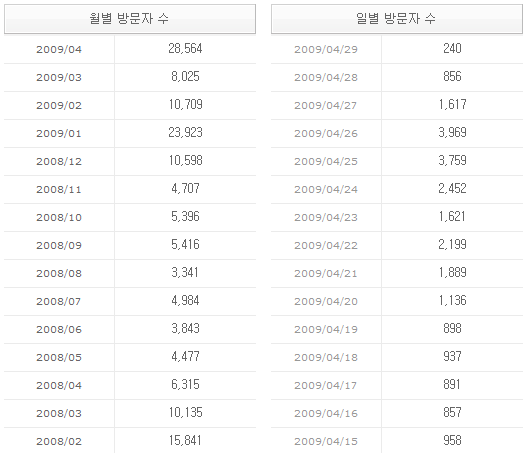529x453 pixels.
Task: Select the 2009/04 month cell
Action: [59, 50]
